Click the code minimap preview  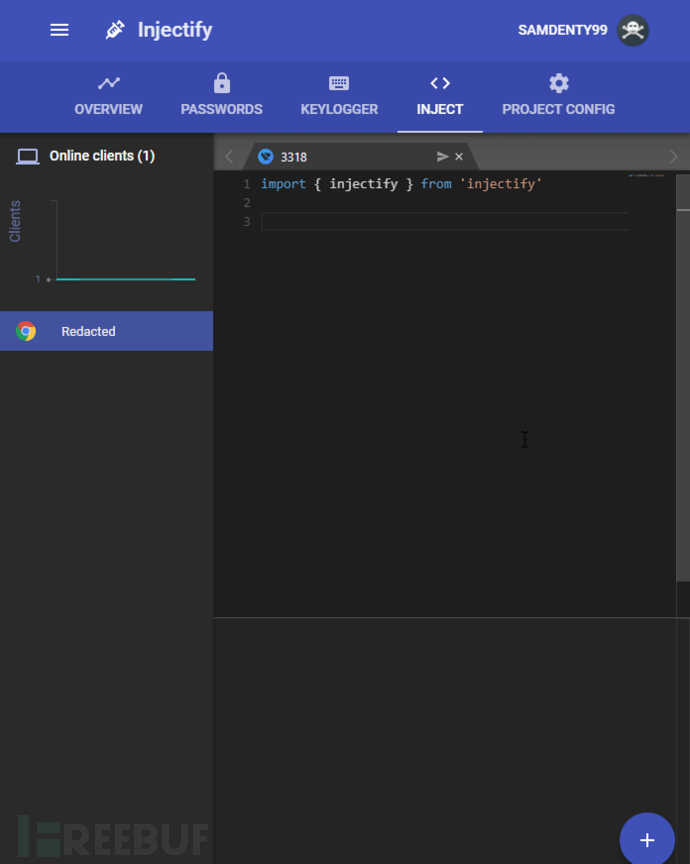click(647, 176)
